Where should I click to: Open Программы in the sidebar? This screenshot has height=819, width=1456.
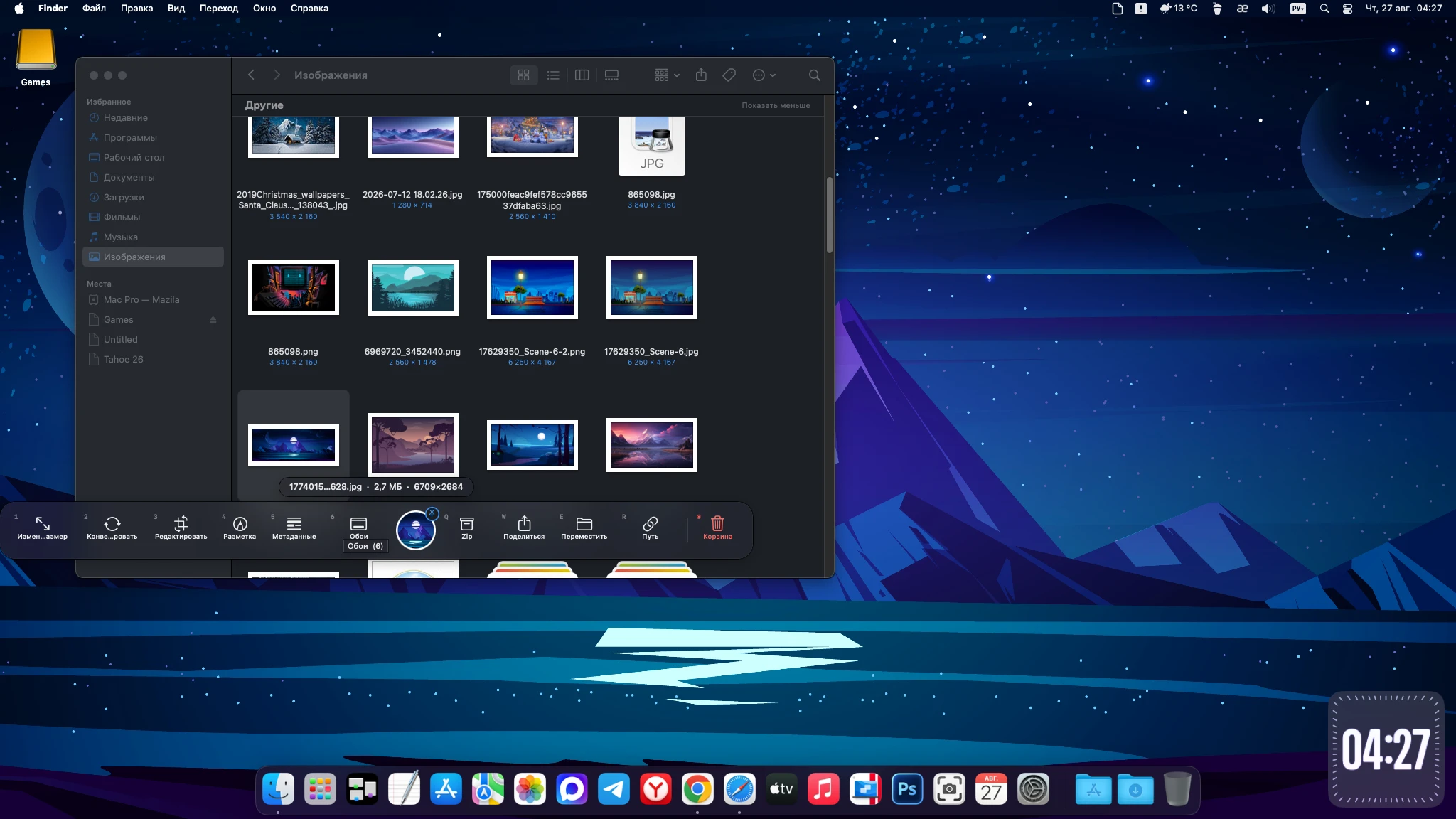[154, 138]
